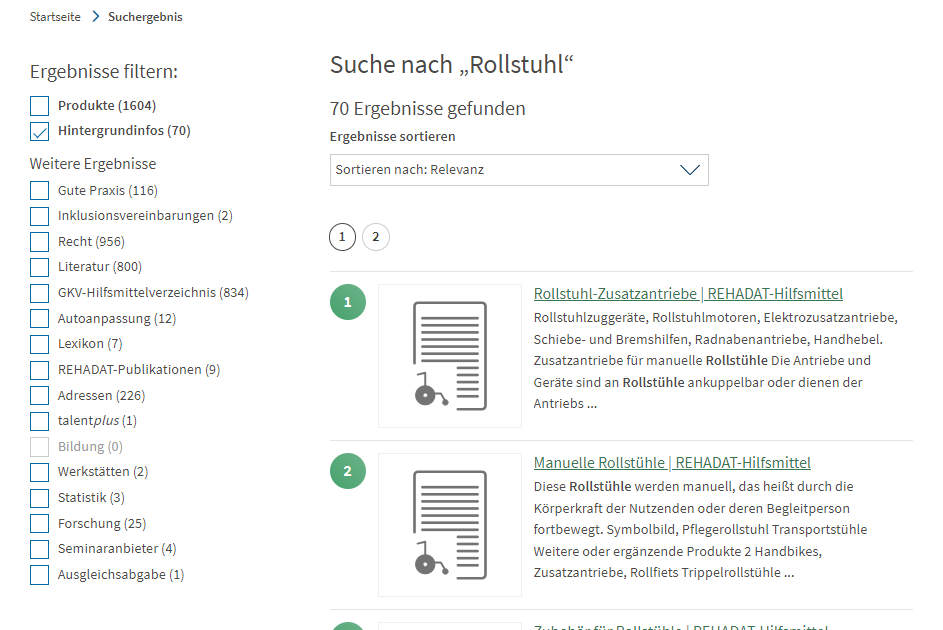
Task: Go to results page 2
Action: click(376, 237)
